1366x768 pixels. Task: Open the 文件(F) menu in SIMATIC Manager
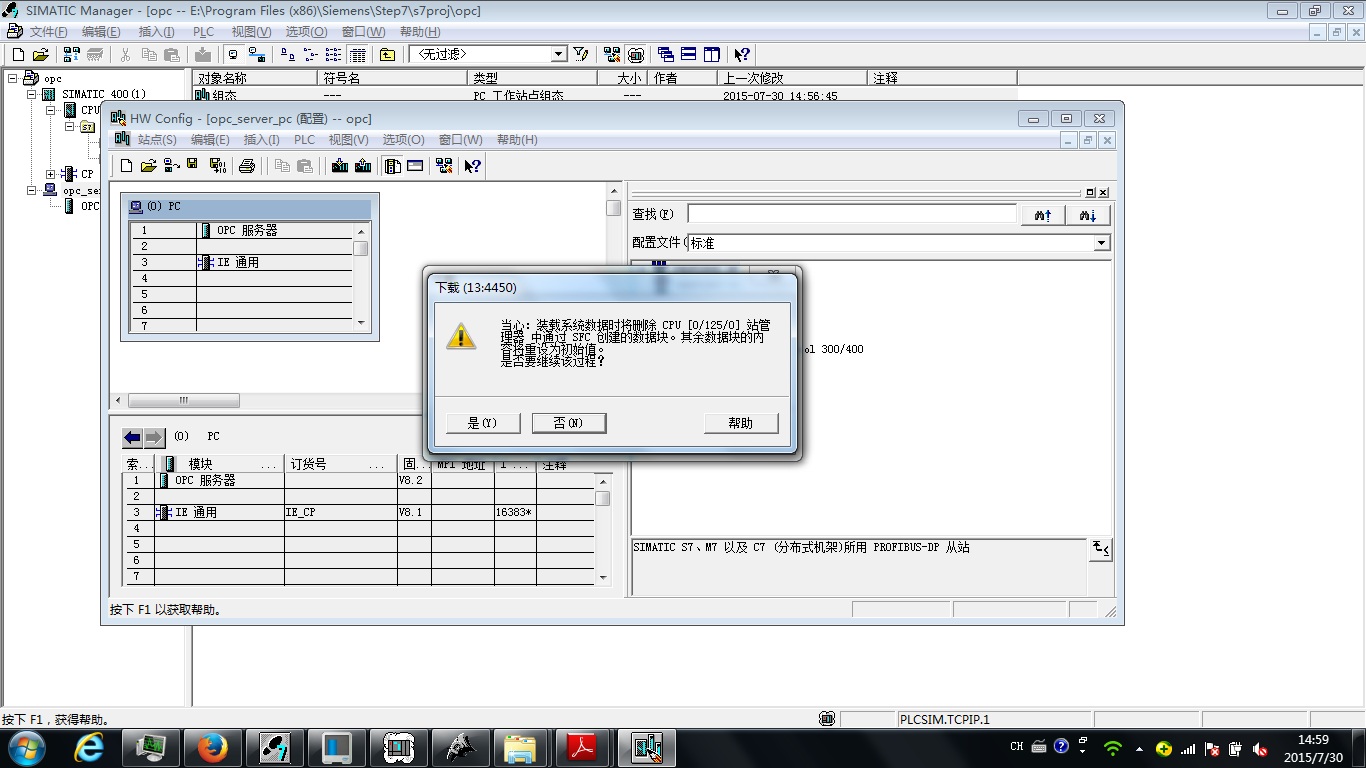[x=49, y=32]
